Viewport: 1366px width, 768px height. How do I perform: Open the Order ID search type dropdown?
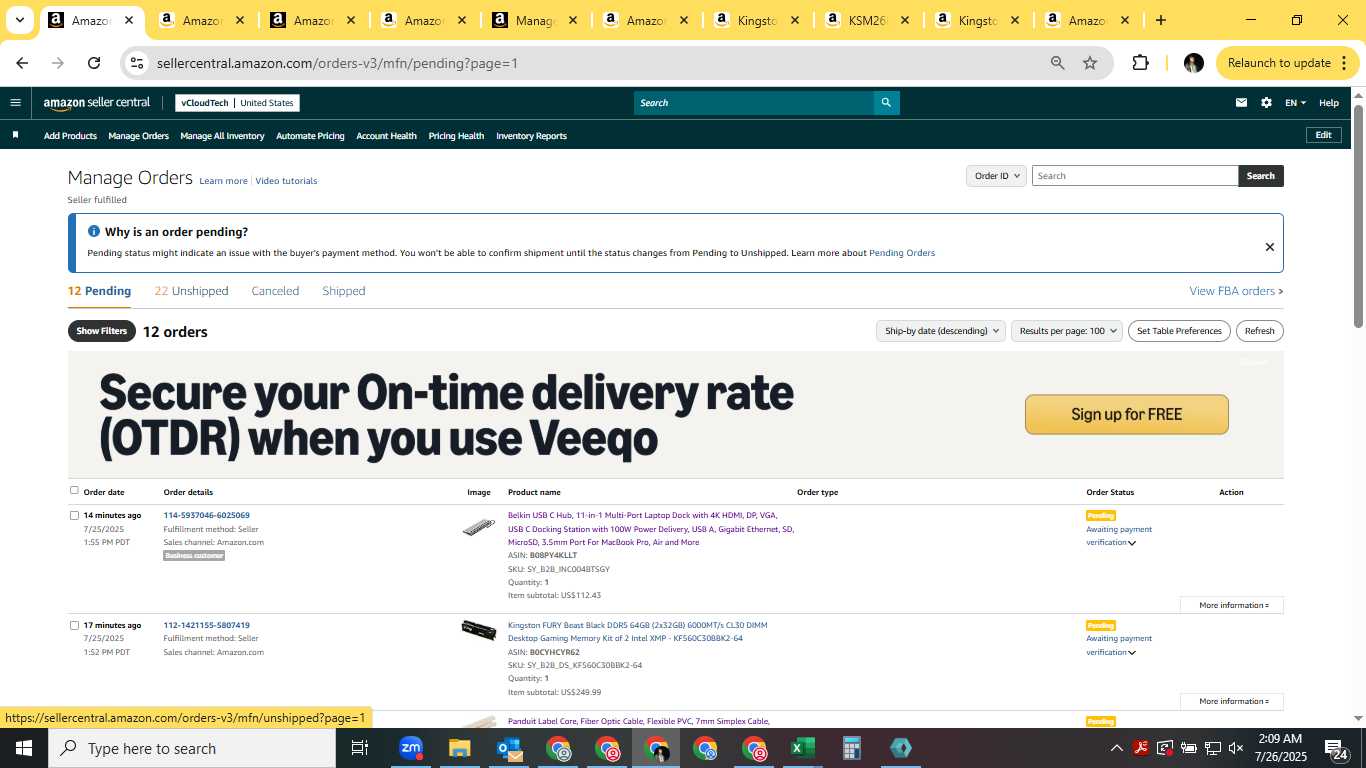996,176
